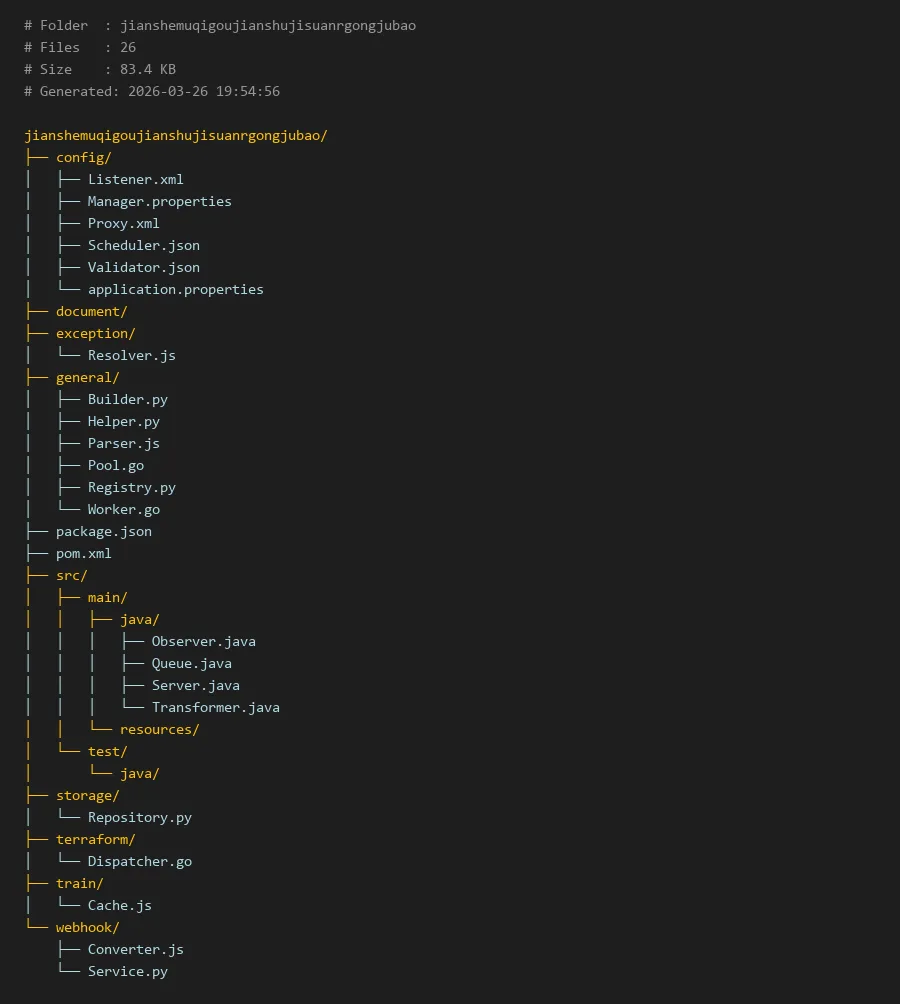Open Listener.xml file
Image resolution: width=900 pixels, height=1004 pixels.
135,179
